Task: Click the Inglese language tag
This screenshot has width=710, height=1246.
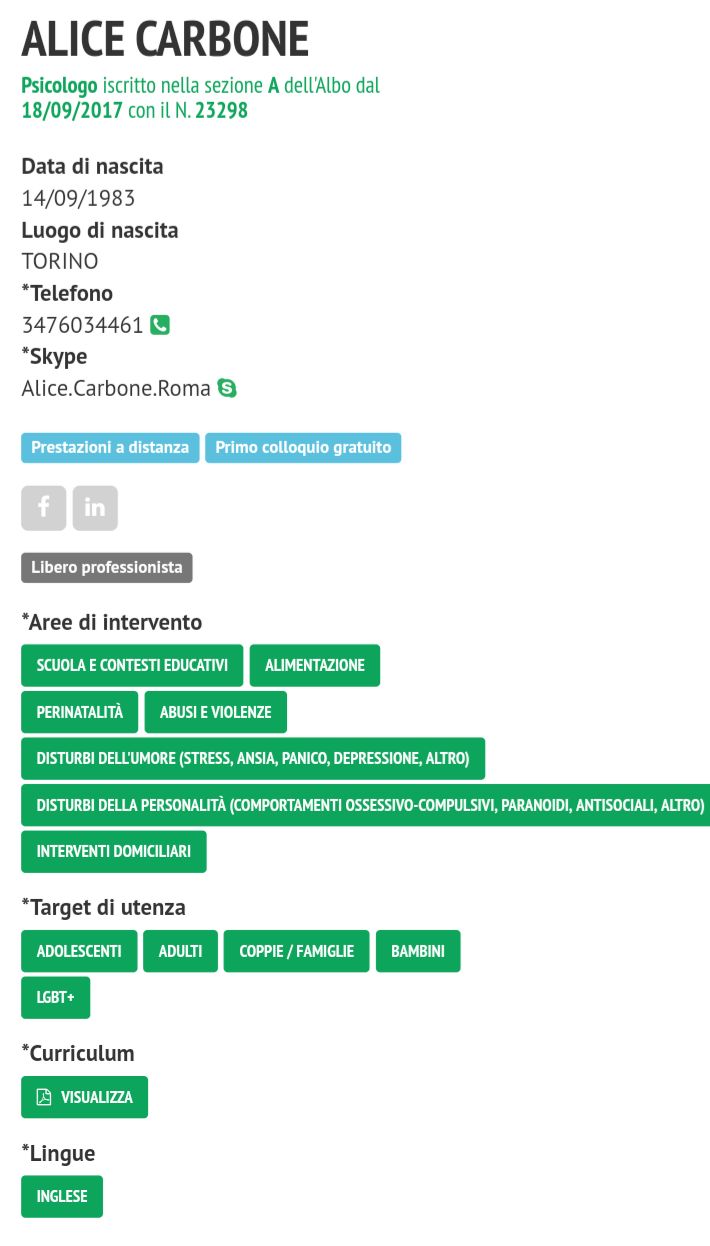Action: [62, 1197]
